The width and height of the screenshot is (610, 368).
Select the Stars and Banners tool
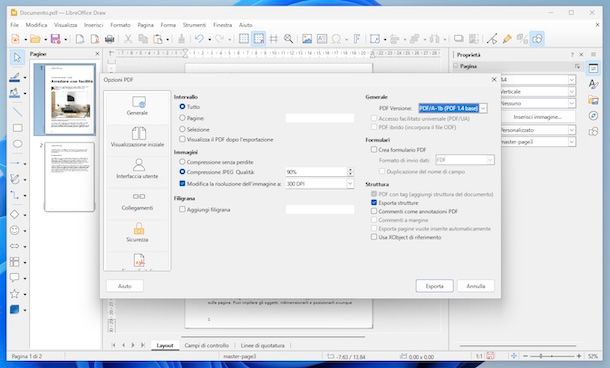click(14, 294)
